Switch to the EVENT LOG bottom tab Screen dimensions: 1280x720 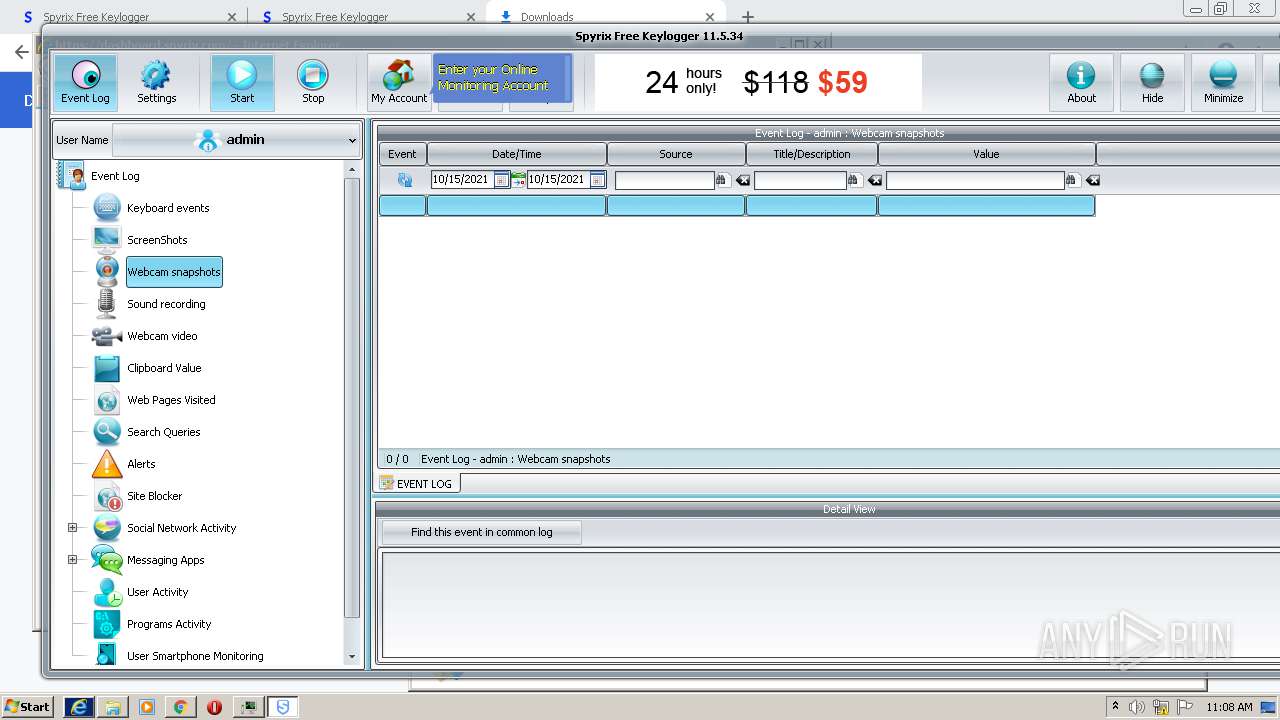(x=417, y=484)
